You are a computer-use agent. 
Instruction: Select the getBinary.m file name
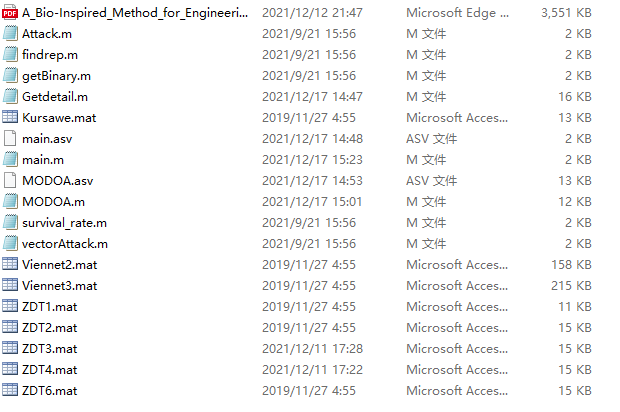(56, 76)
